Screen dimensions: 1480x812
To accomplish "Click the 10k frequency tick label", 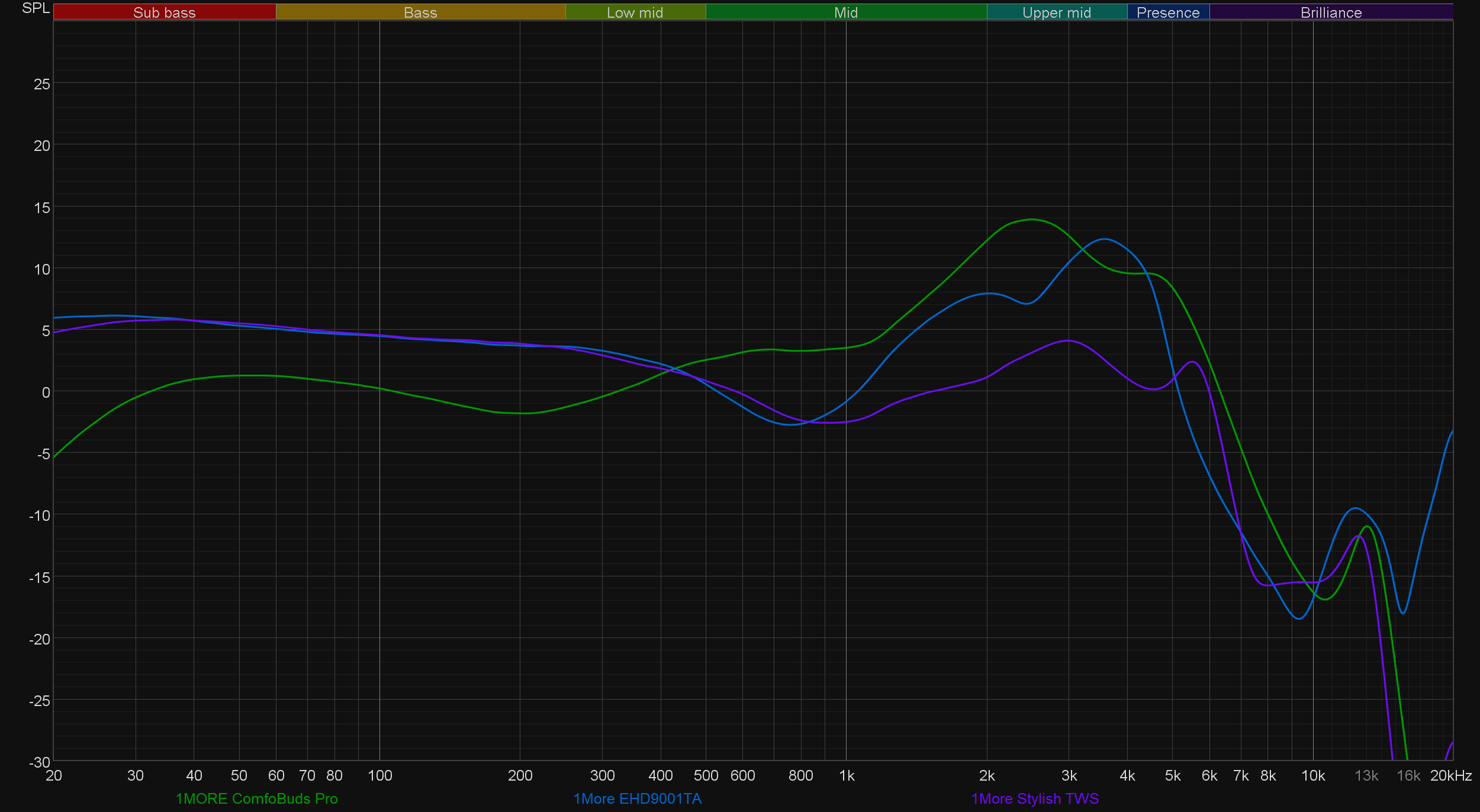I will 1312,775.
